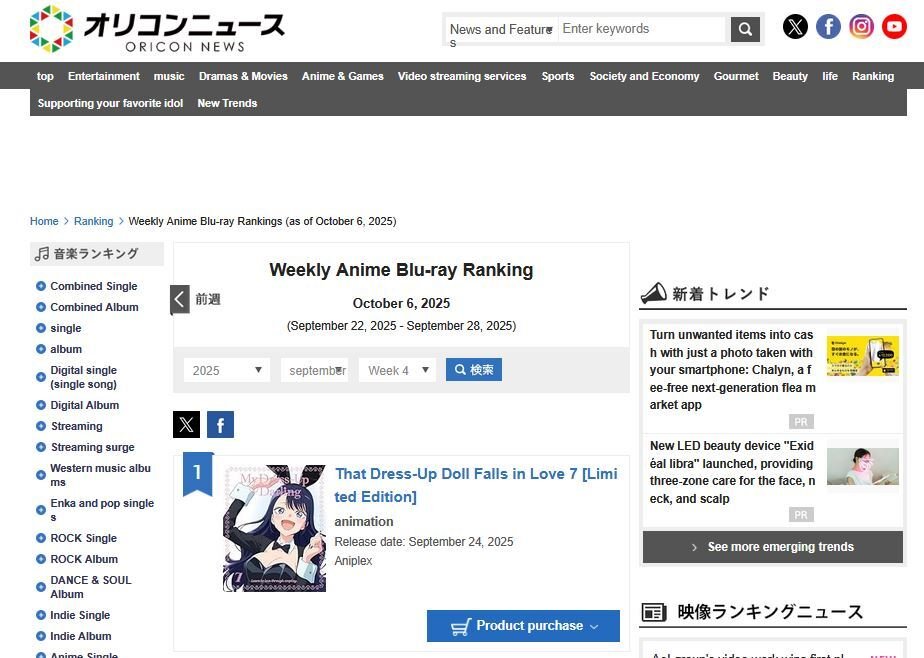Open Streaming surge ranking in sidebar
This screenshot has width=924, height=658.
click(x=93, y=447)
